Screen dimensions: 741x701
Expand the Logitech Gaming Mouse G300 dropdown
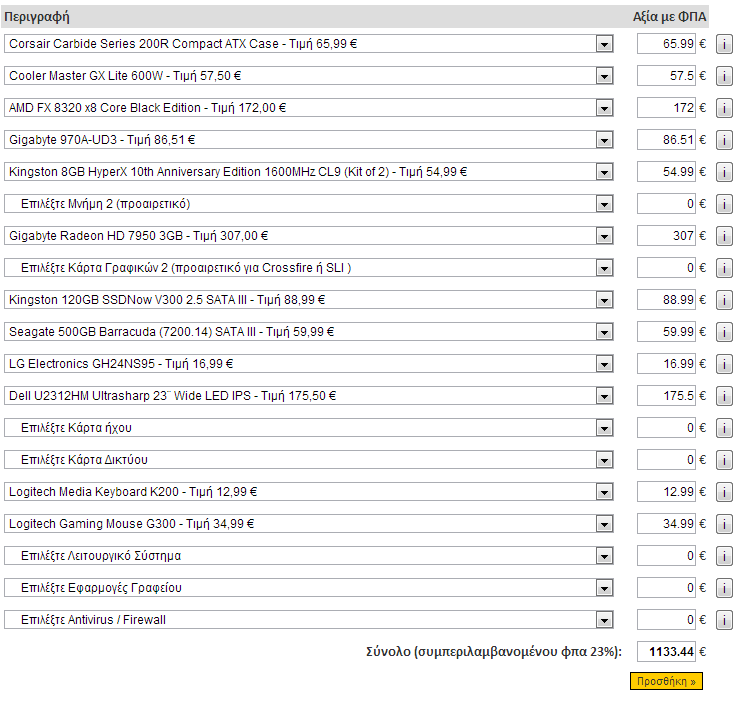pyautogui.click(x=309, y=524)
